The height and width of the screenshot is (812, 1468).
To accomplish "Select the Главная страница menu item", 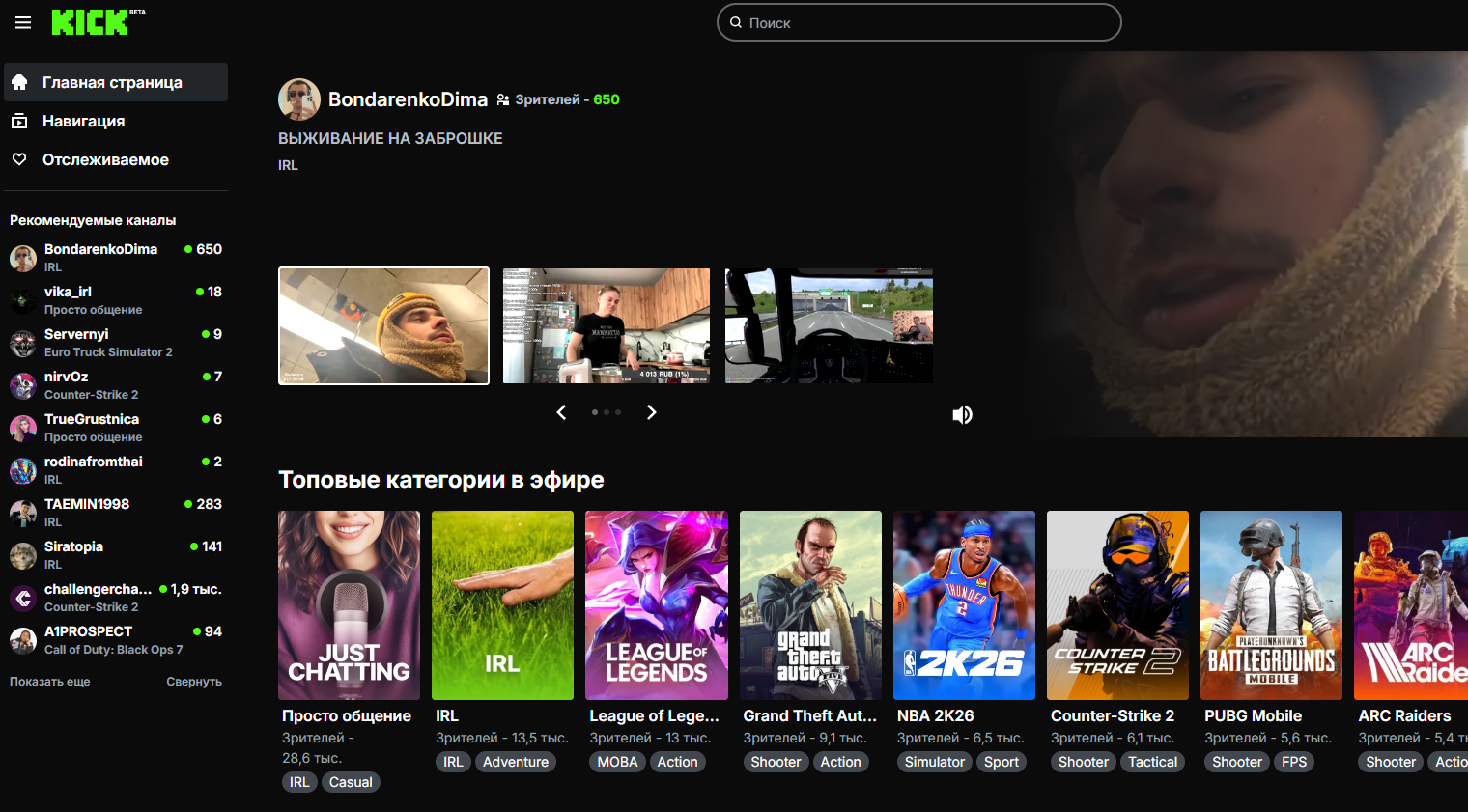I will coord(116,82).
